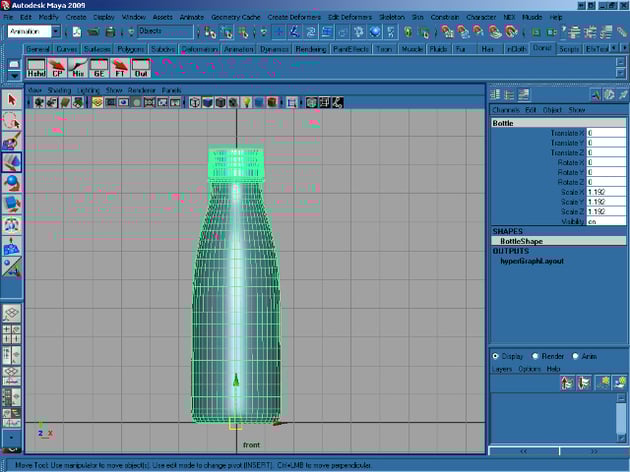This screenshot has width=630, height=472.
Task: Click the Scale X value field
Action: (606, 192)
